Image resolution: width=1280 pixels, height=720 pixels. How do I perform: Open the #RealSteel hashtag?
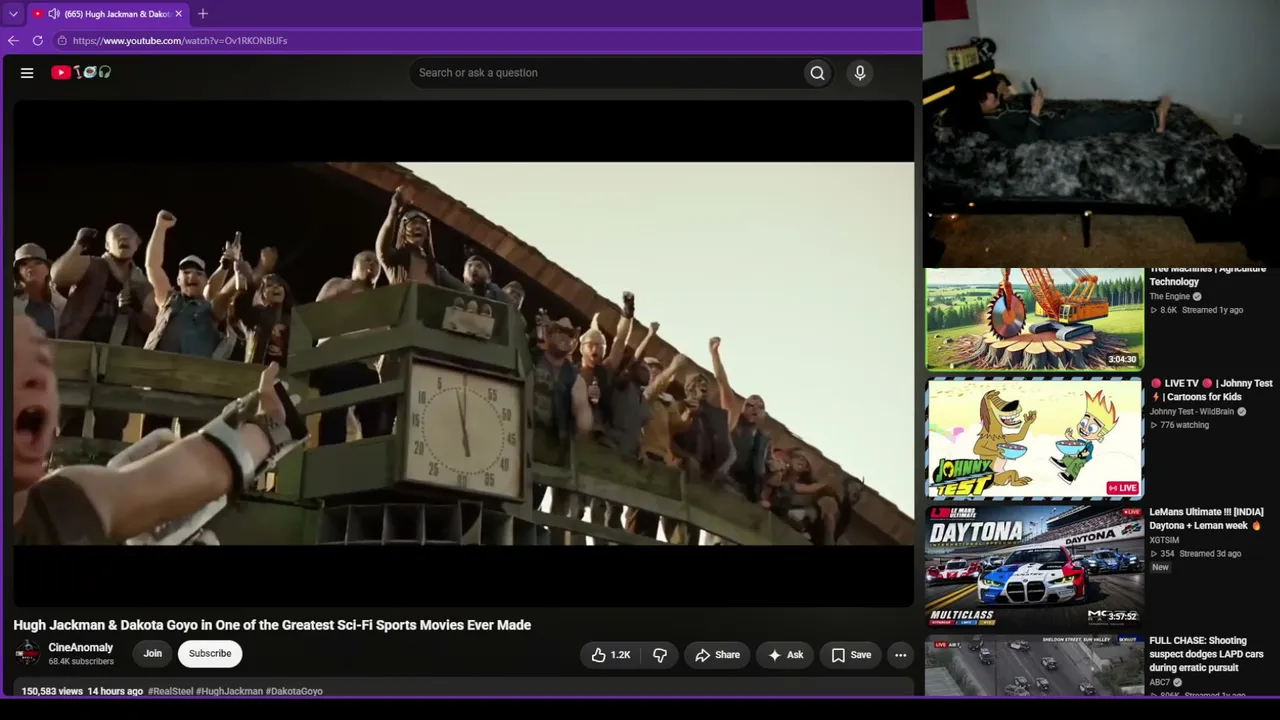(x=170, y=691)
